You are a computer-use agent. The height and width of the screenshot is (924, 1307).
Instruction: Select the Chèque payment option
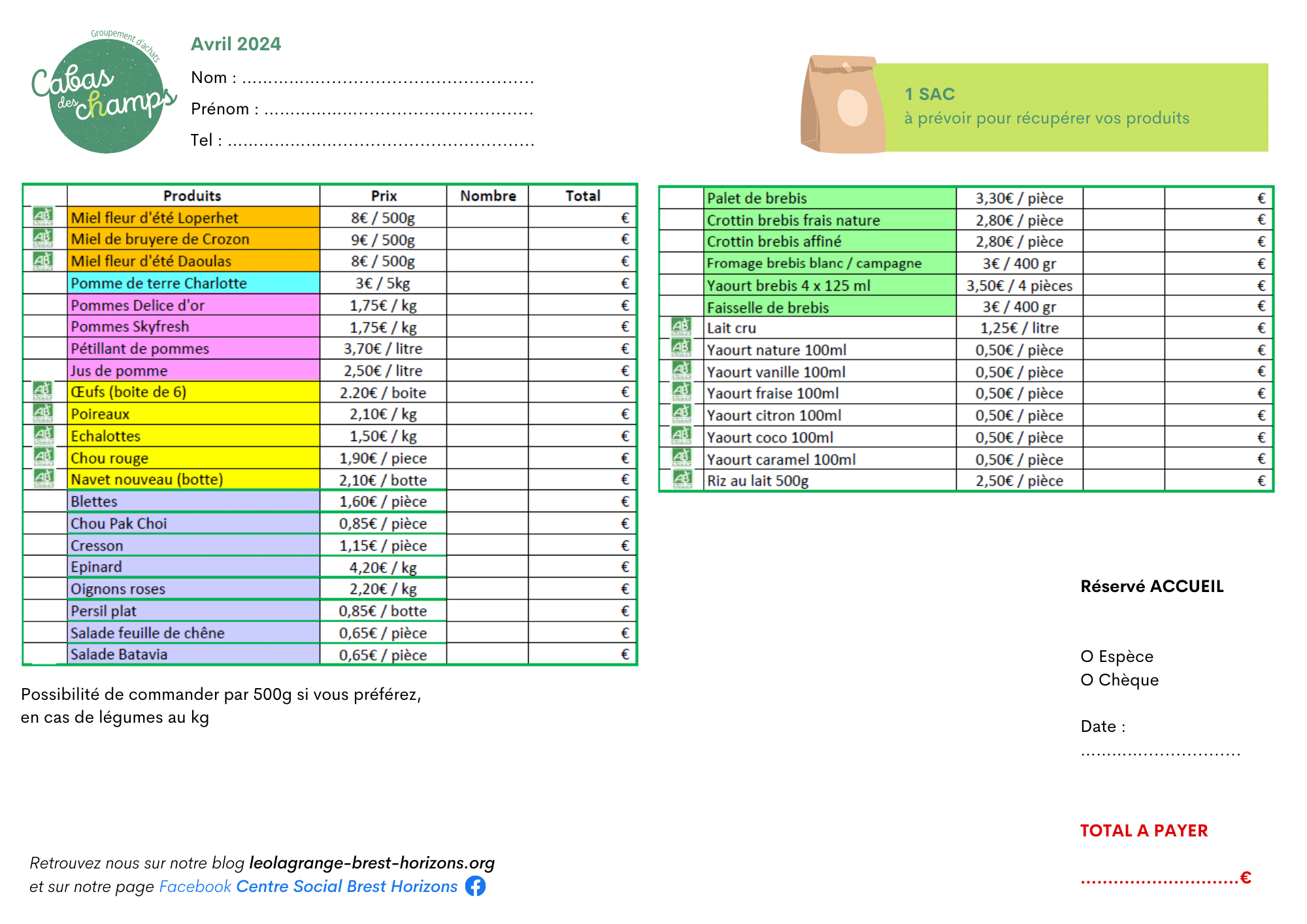click(x=1087, y=680)
